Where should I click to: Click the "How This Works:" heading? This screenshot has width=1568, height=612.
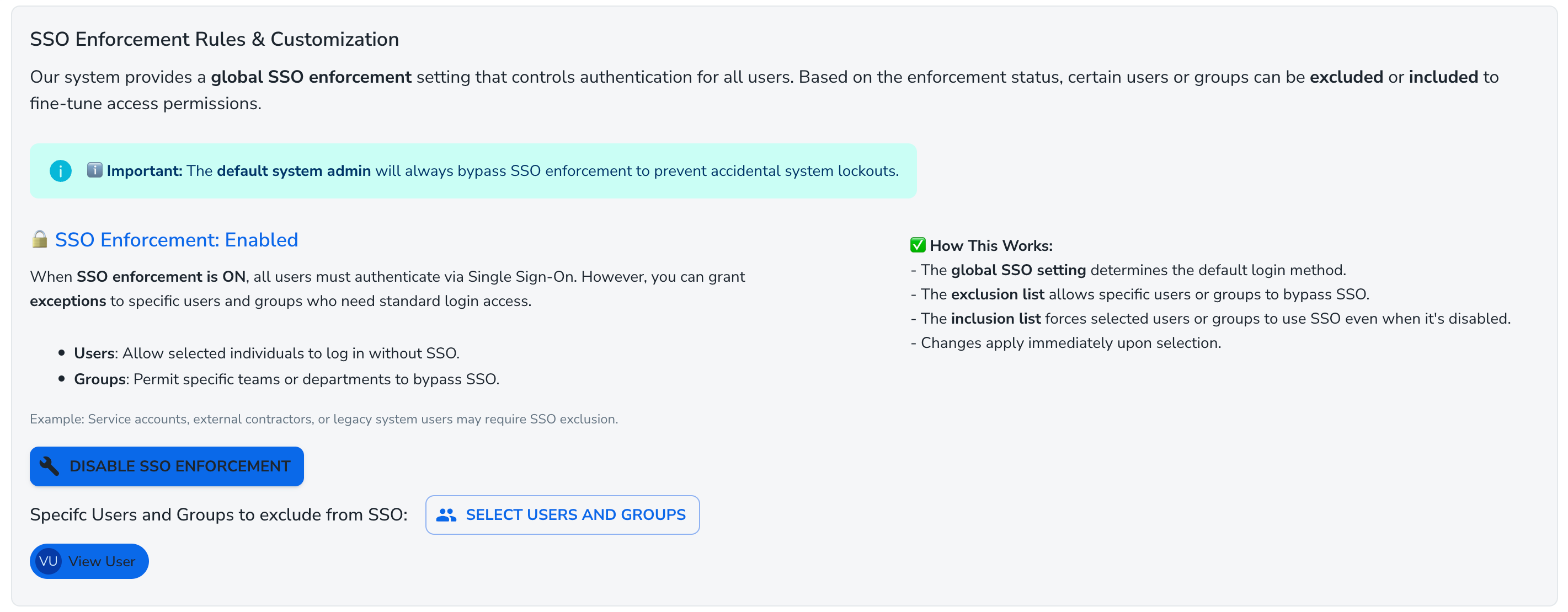990,246
